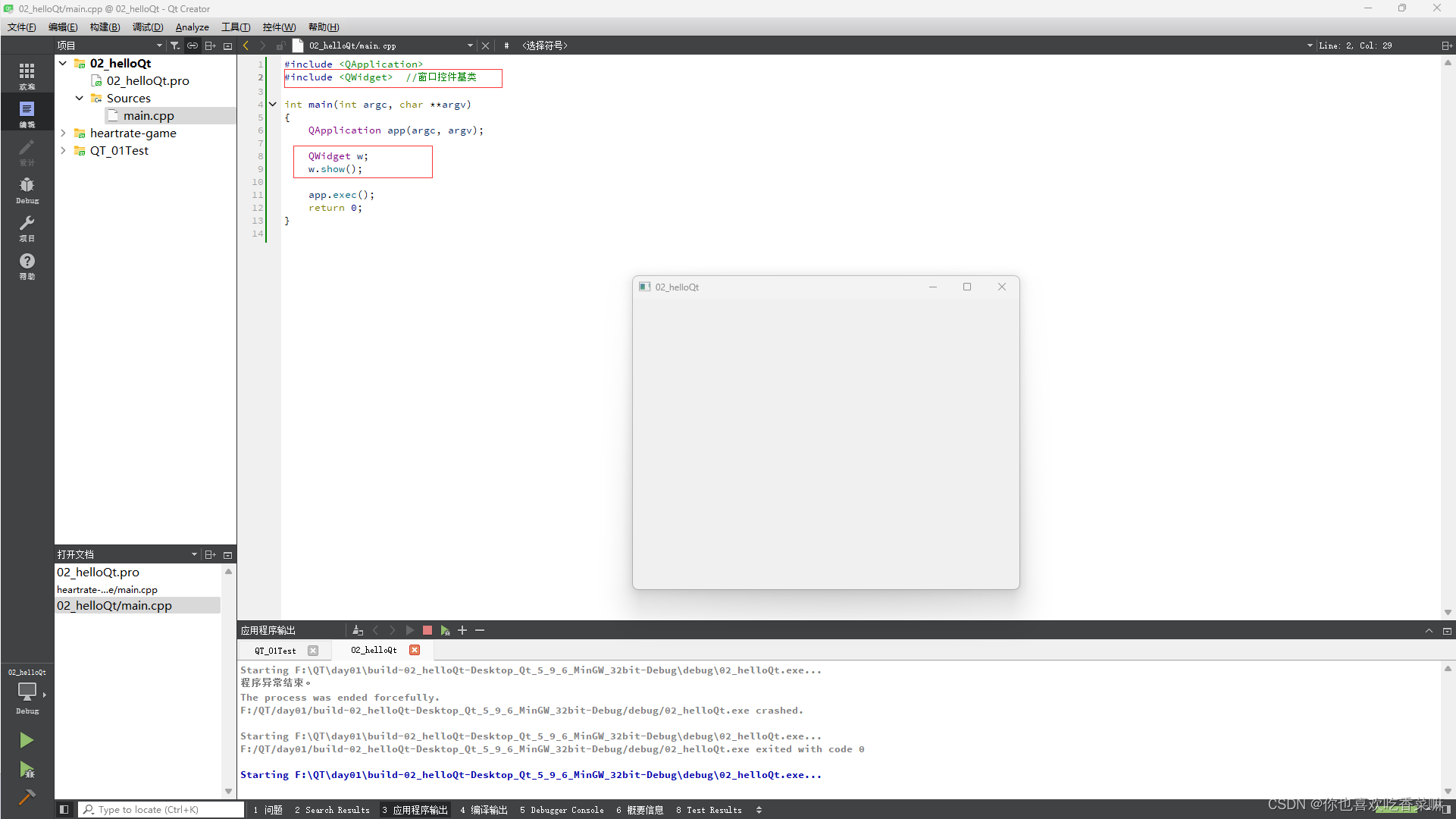The width and height of the screenshot is (1456, 819).
Task: Click the hammer Build icon
Action: pyautogui.click(x=27, y=797)
